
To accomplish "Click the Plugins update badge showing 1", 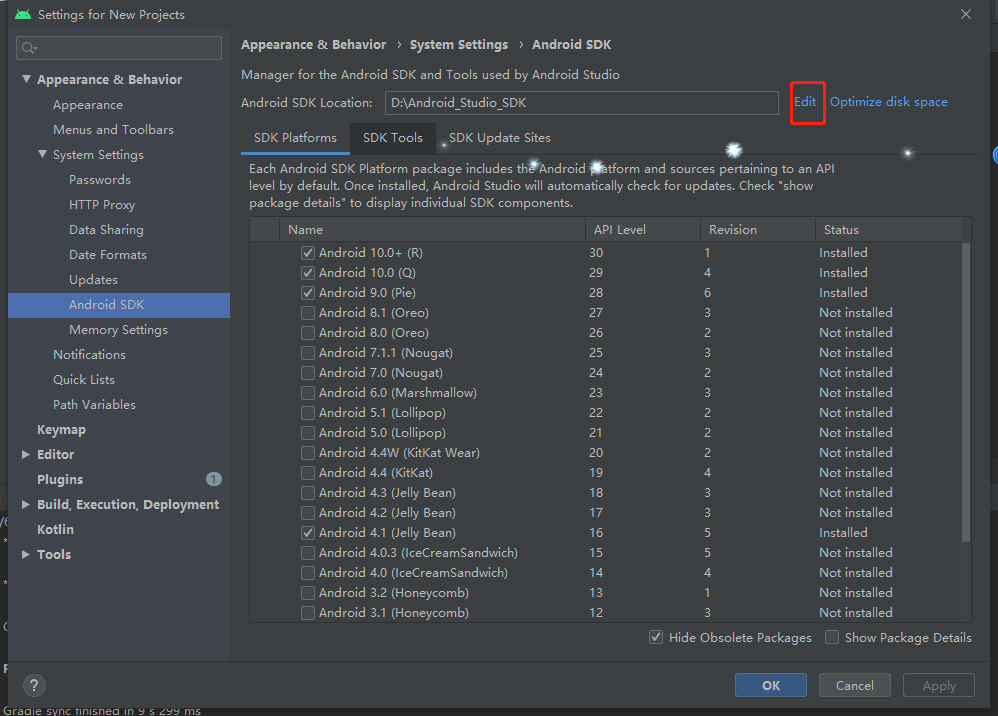I will tap(214, 479).
